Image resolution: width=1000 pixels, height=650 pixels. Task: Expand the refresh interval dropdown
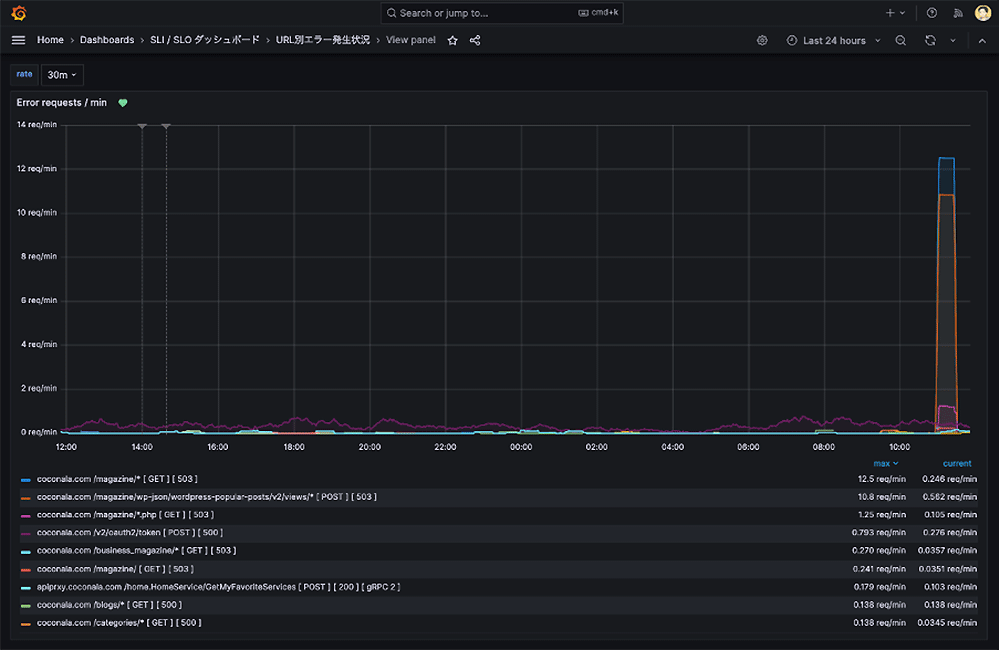952,40
